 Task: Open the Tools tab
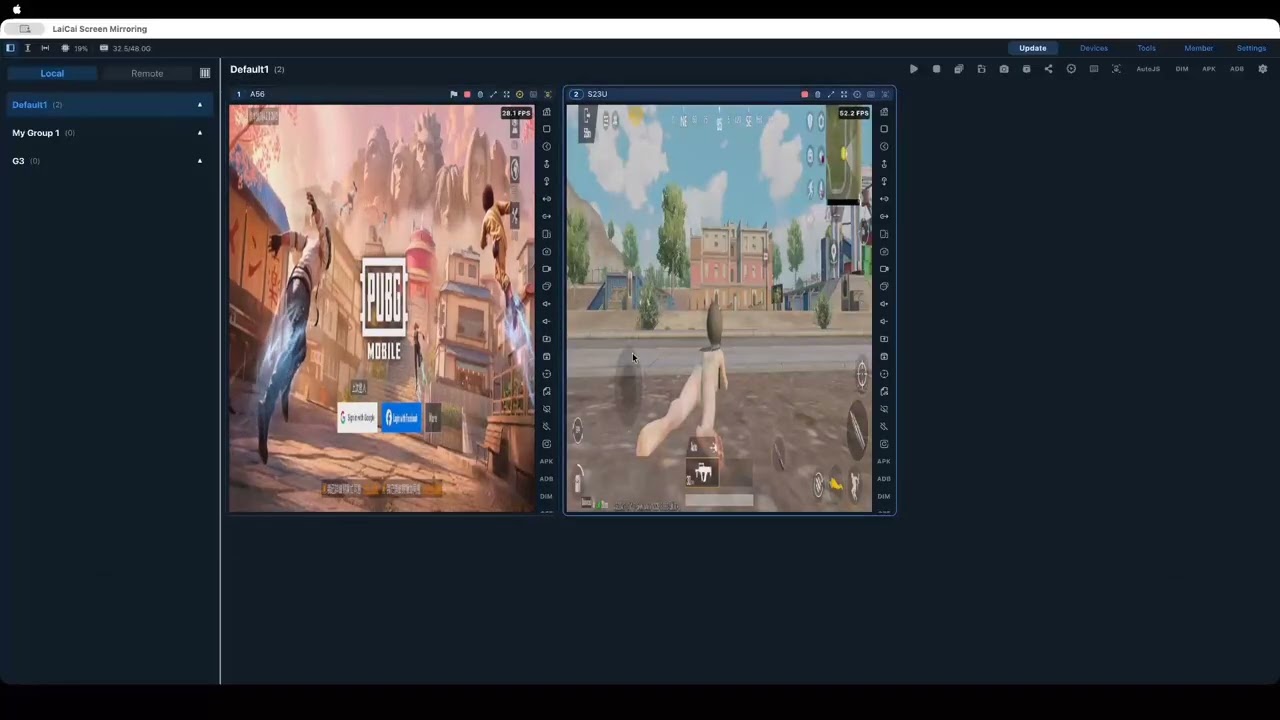point(1146,48)
